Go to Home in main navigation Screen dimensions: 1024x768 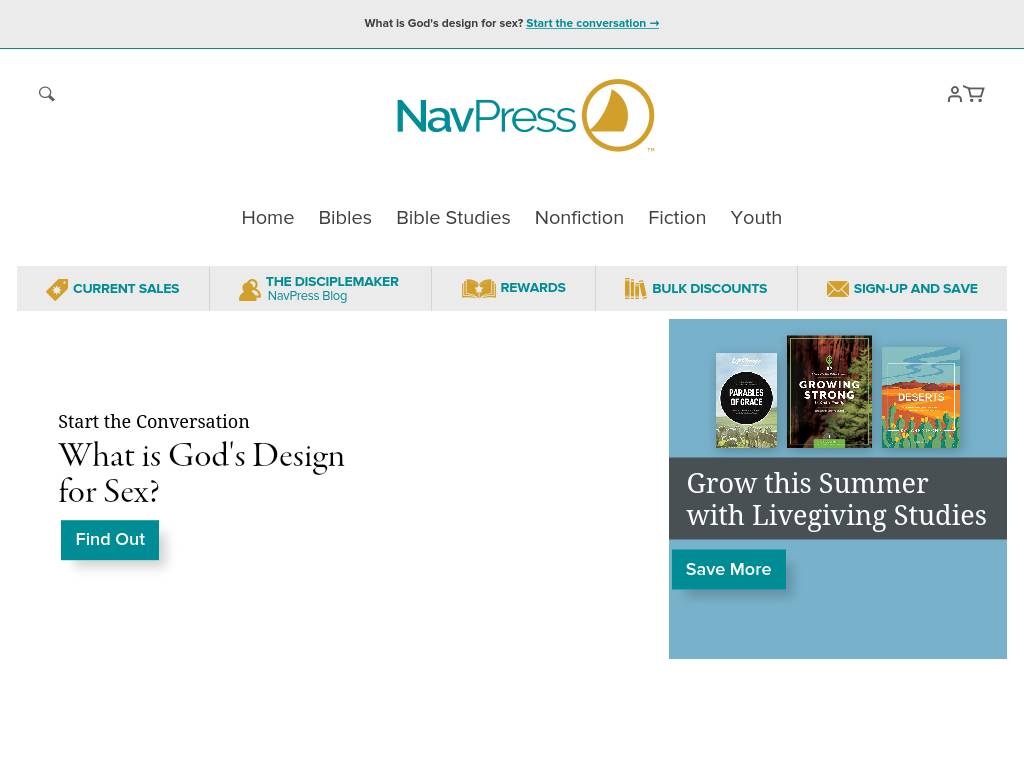pos(268,217)
